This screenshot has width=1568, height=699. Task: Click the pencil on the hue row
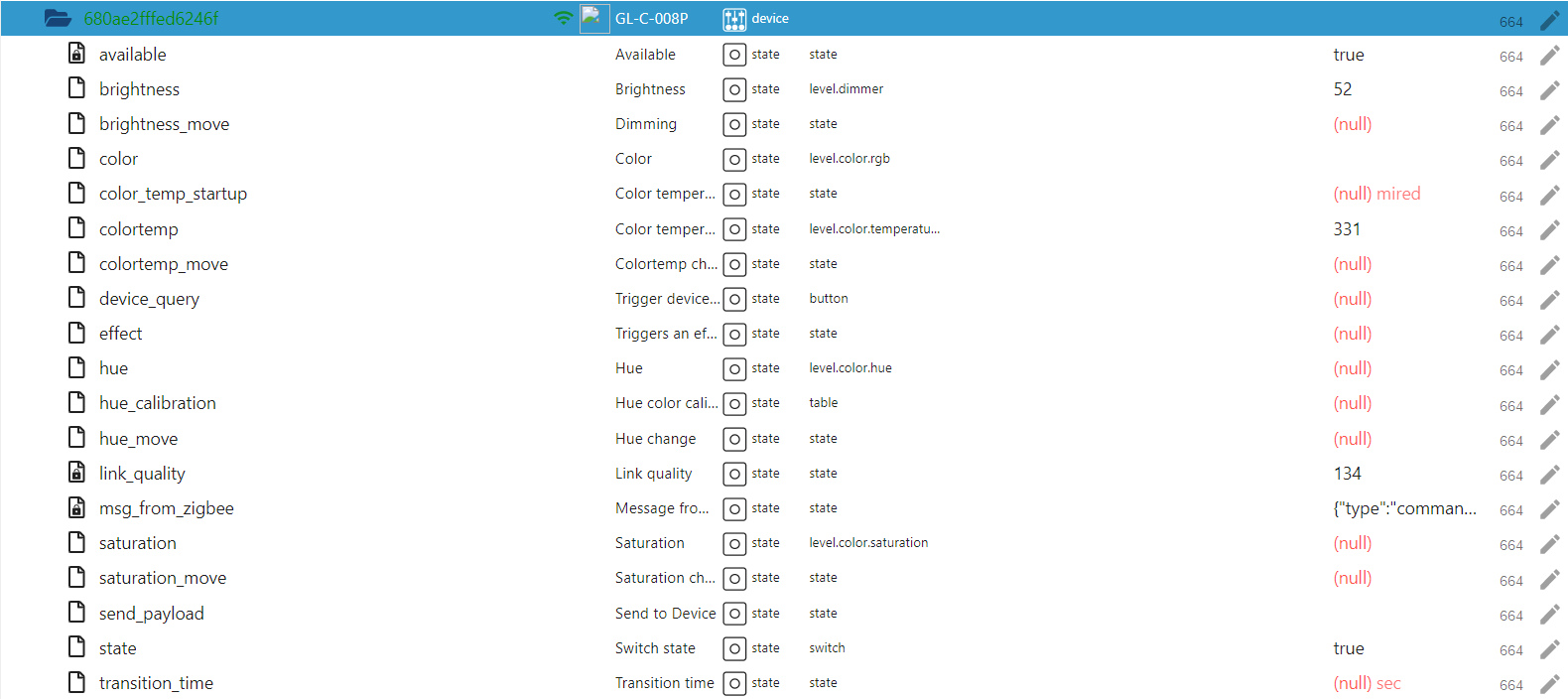tap(1549, 369)
